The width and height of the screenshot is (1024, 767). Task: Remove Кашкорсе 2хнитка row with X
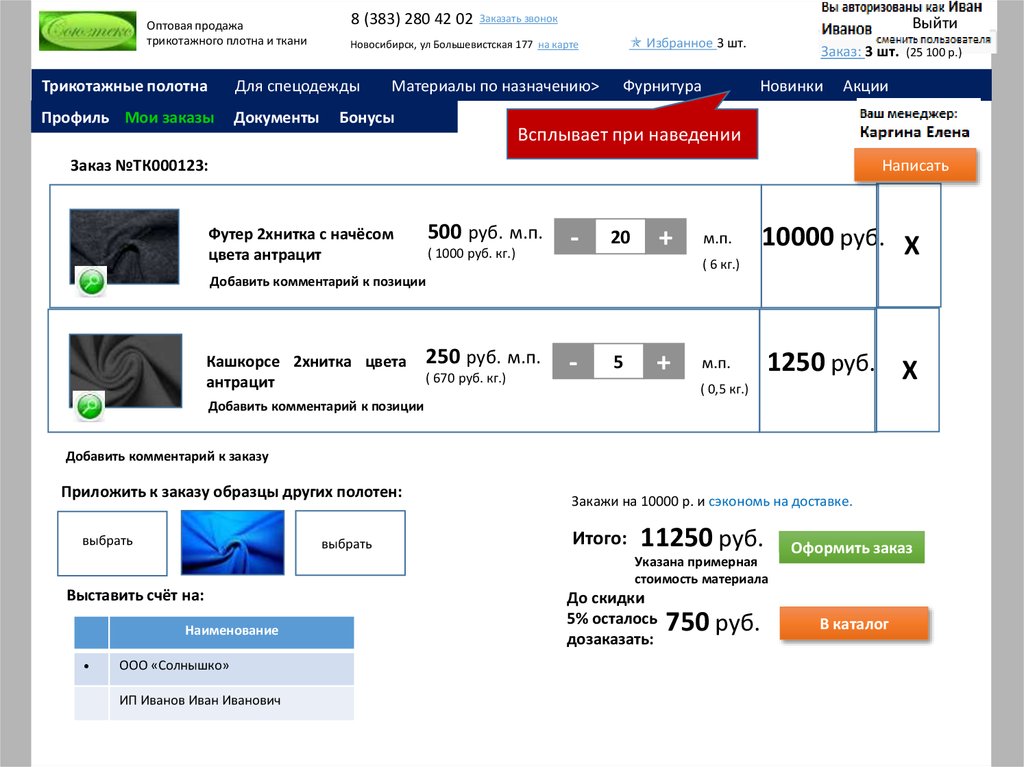[909, 370]
